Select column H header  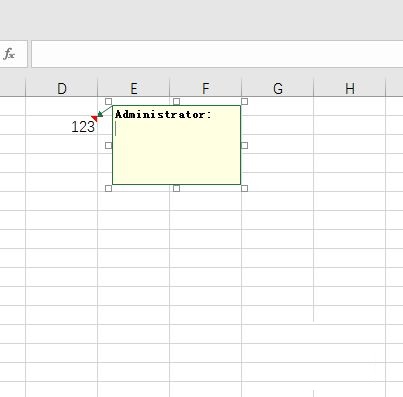coord(350,88)
